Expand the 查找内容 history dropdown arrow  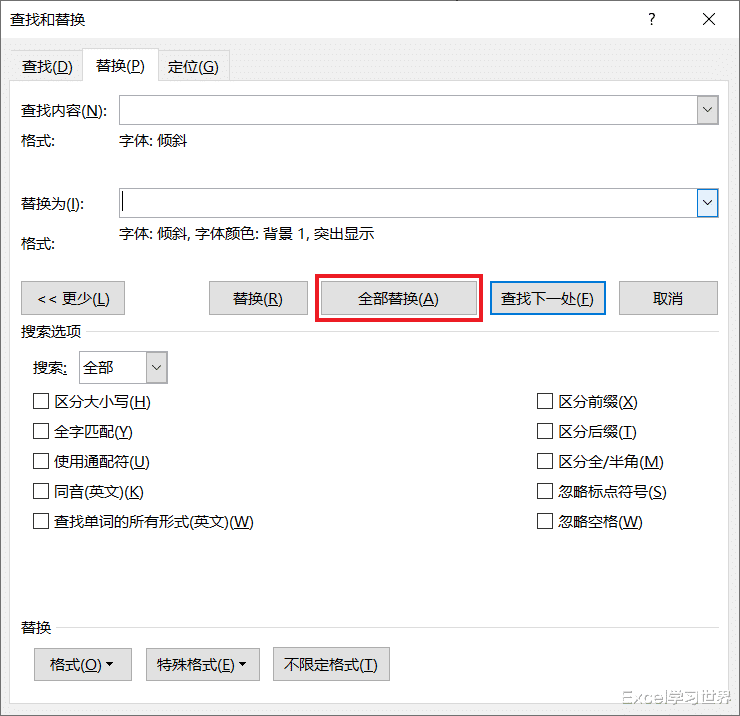[x=707, y=110]
